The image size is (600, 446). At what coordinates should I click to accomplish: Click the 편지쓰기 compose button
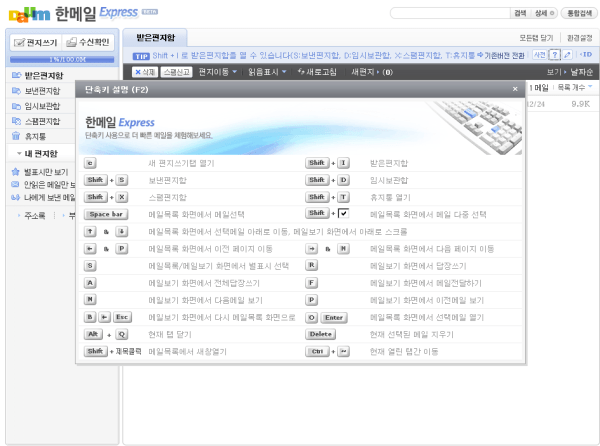click(x=36, y=42)
